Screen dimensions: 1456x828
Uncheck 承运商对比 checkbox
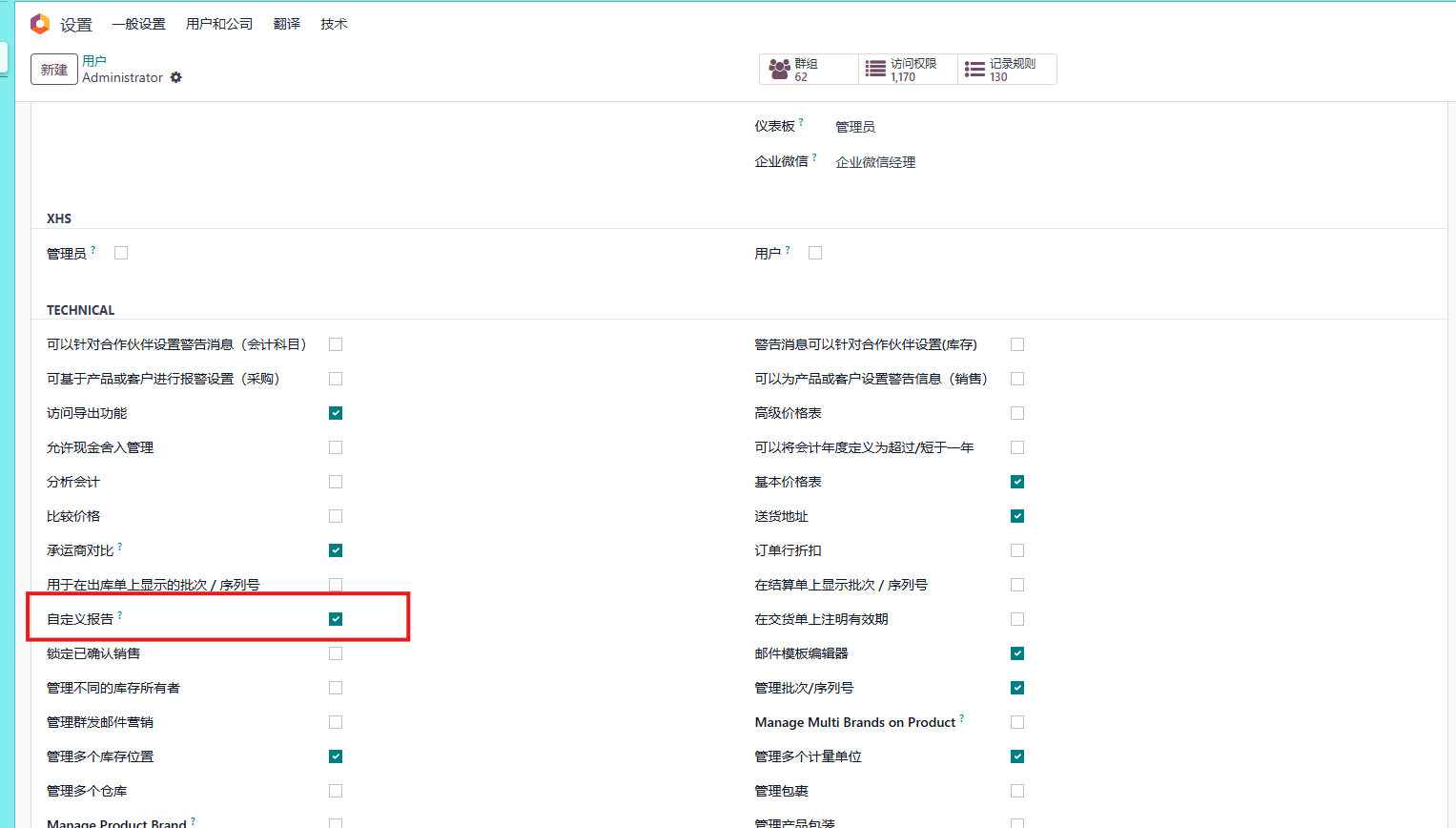(336, 550)
